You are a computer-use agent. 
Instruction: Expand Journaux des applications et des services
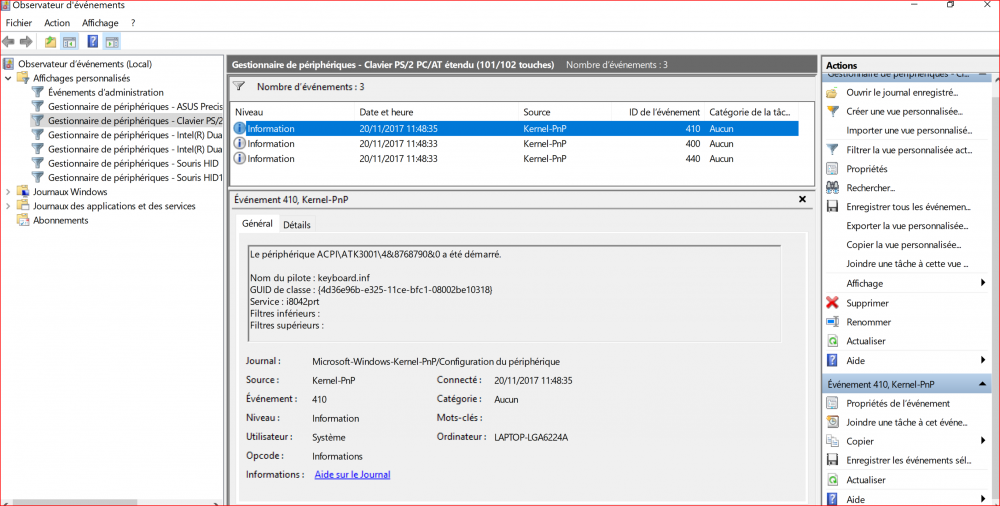(10, 206)
